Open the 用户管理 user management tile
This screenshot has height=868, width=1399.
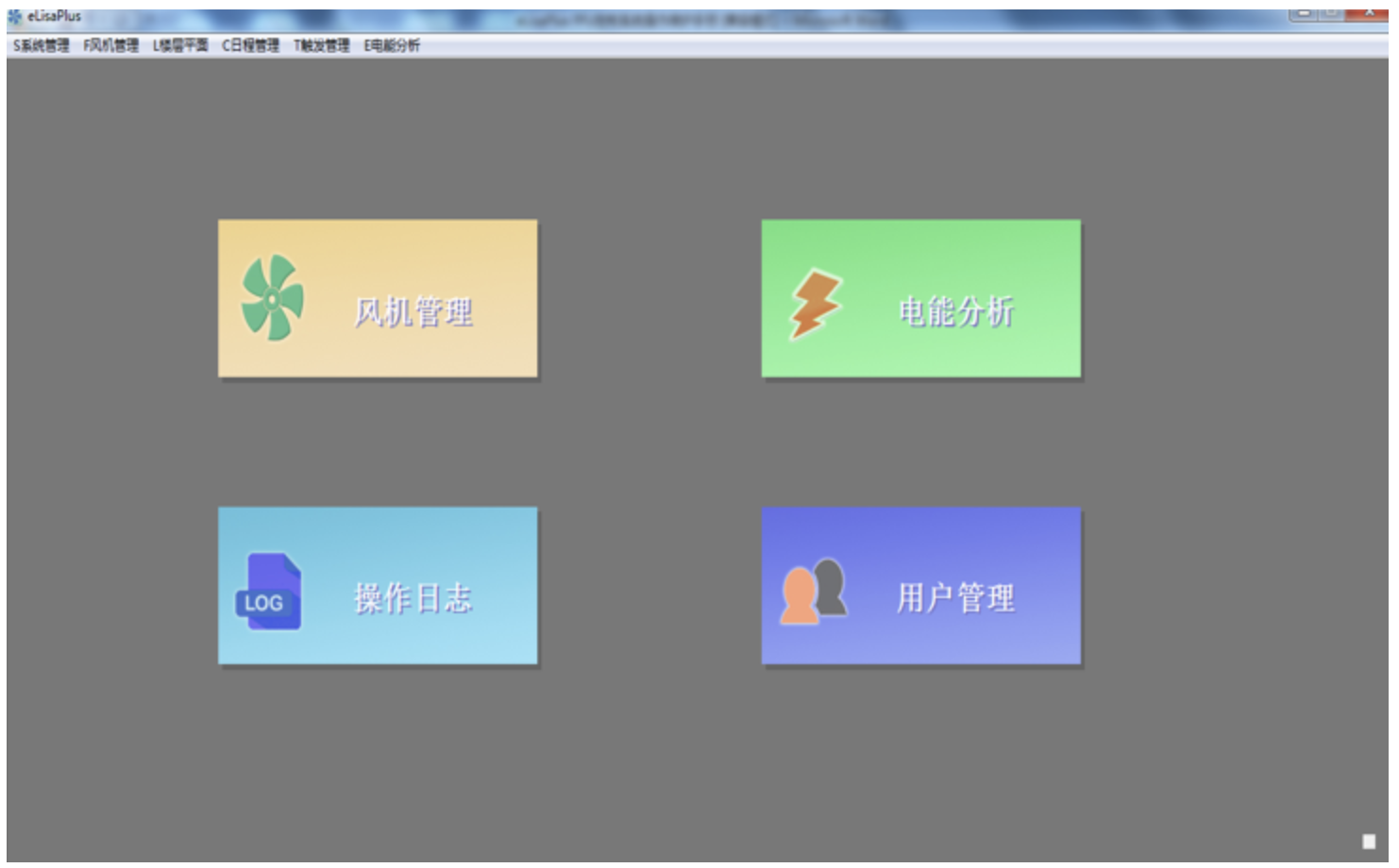[x=920, y=587]
